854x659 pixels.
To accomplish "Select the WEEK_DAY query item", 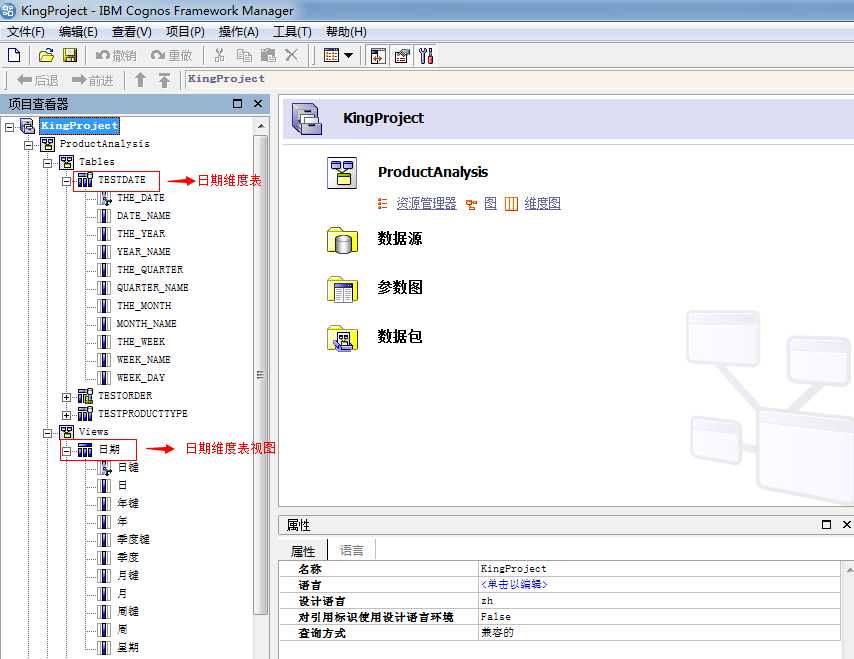I will (x=141, y=377).
